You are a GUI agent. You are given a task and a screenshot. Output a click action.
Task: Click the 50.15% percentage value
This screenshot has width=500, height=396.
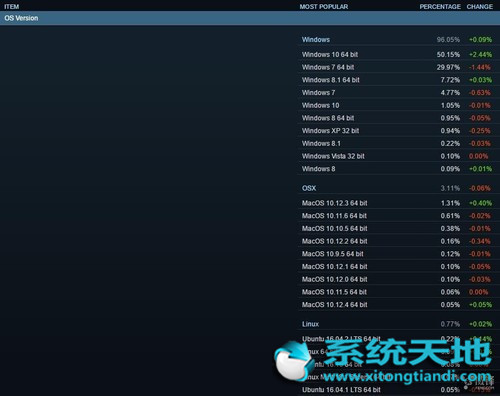pos(448,54)
